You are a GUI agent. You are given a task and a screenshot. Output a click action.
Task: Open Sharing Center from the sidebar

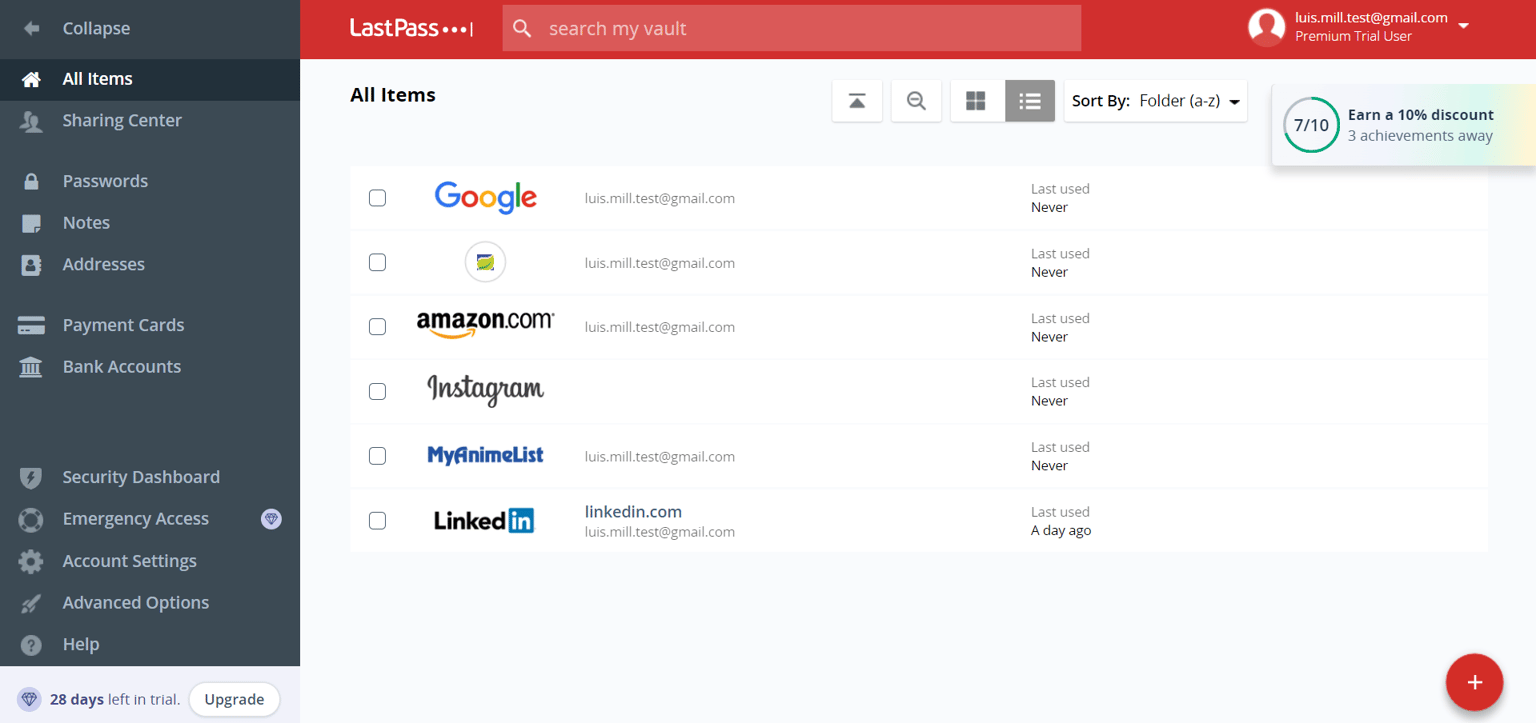click(122, 120)
